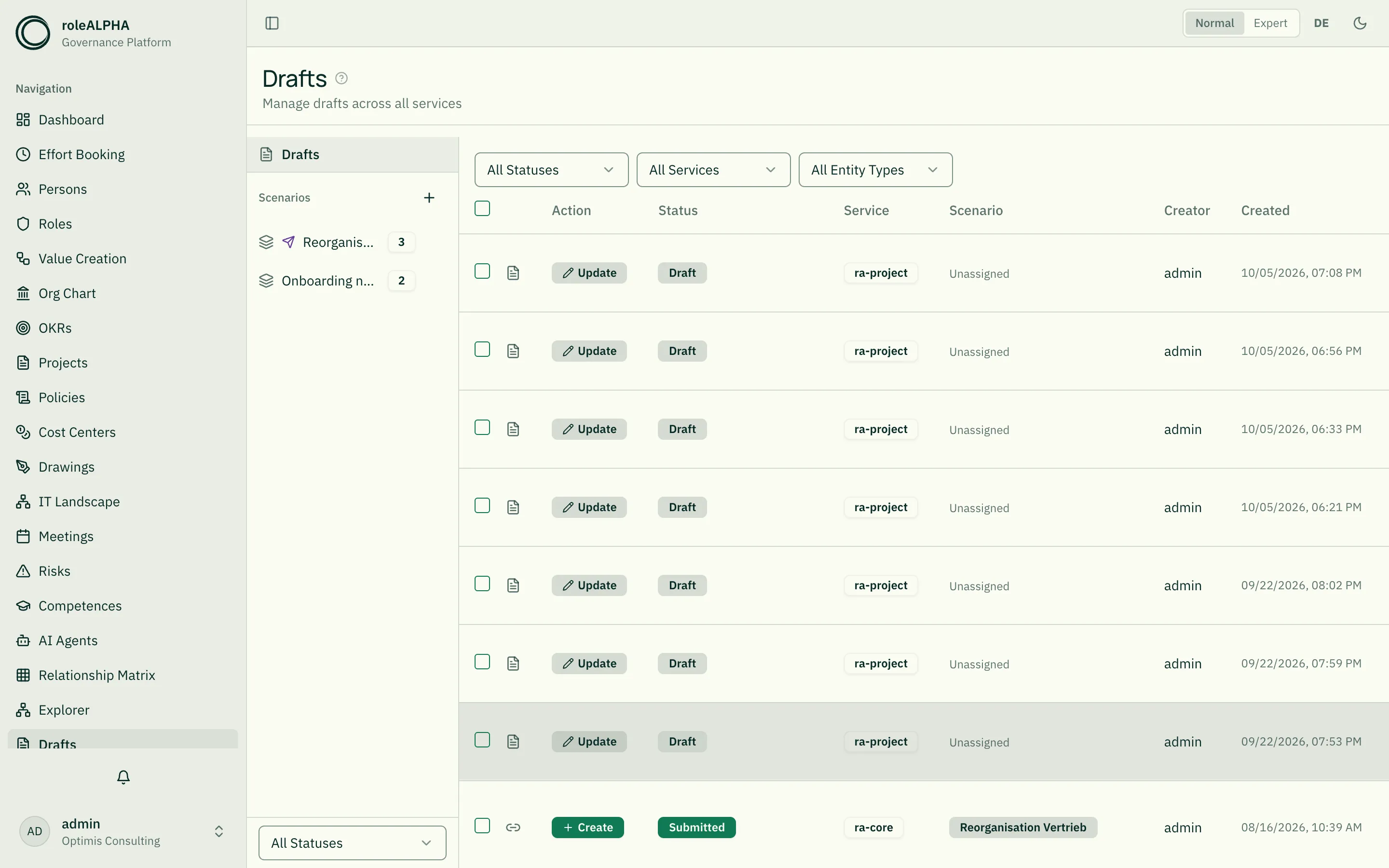Open document icon for 07:53 PM draft
The height and width of the screenshot is (868, 1389).
point(513,741)
